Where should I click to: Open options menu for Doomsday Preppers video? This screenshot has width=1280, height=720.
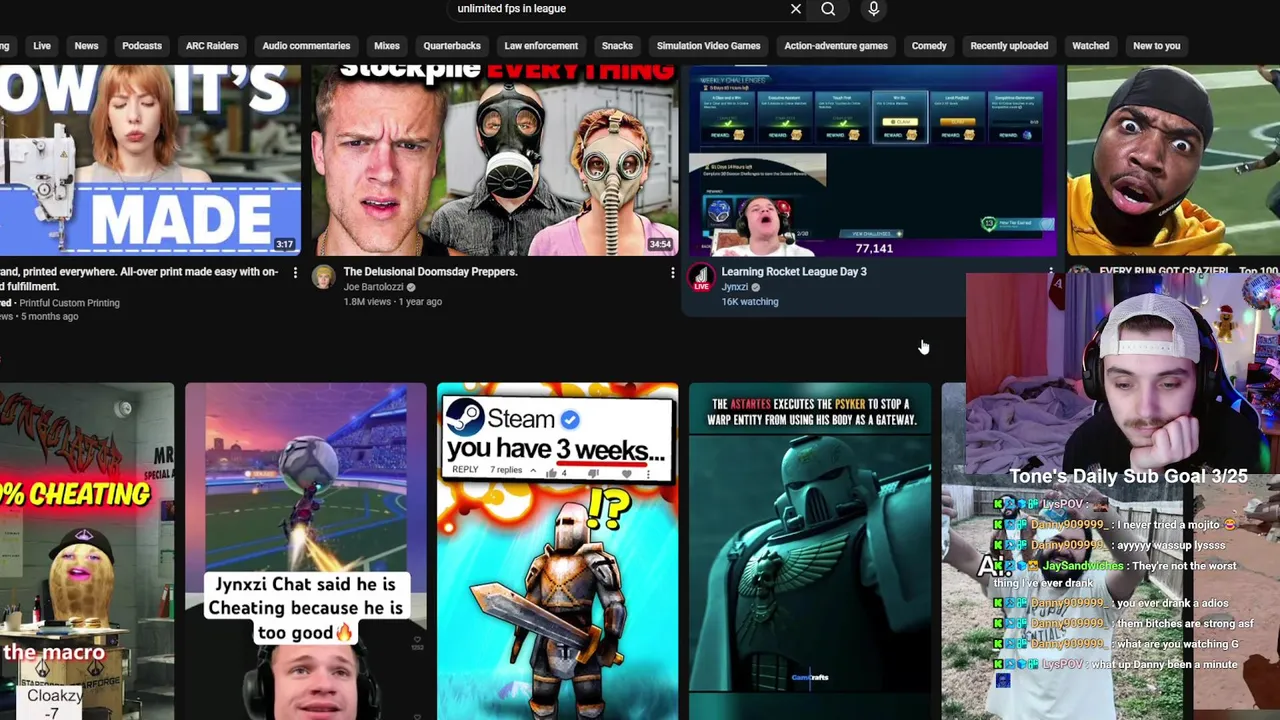point(672,272)
